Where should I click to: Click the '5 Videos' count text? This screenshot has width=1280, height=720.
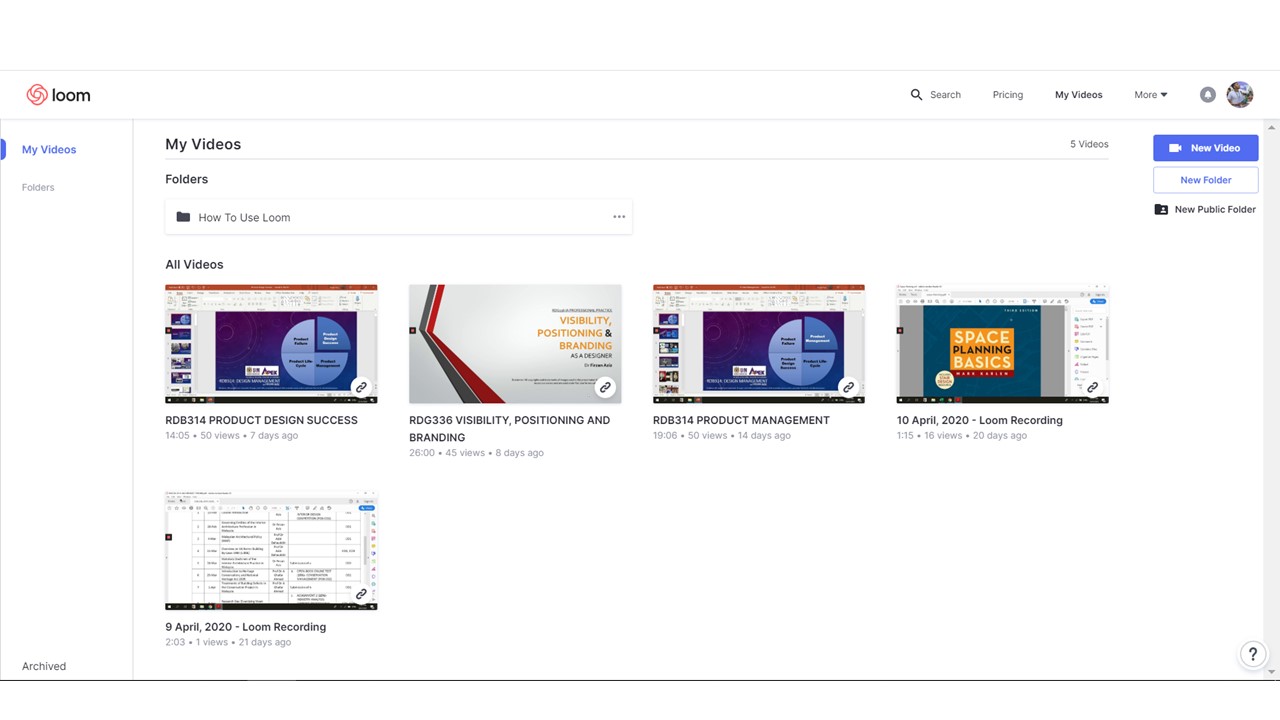pyautogui.click(x=1089, y=144)
